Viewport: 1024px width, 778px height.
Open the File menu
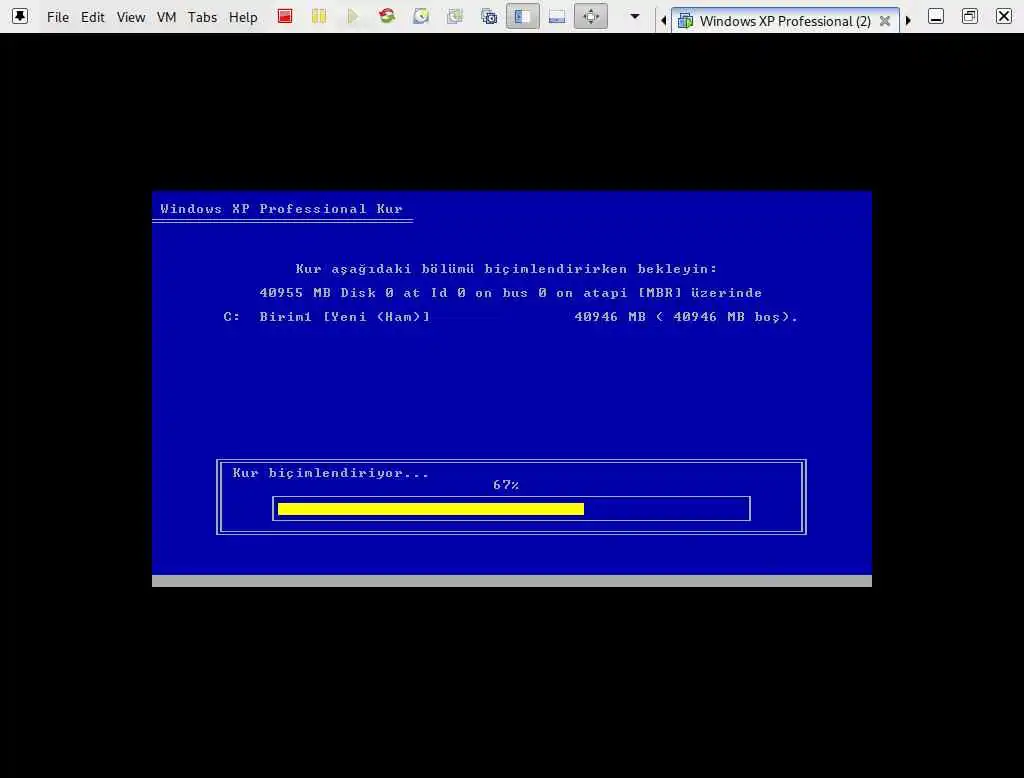[57, 17]
